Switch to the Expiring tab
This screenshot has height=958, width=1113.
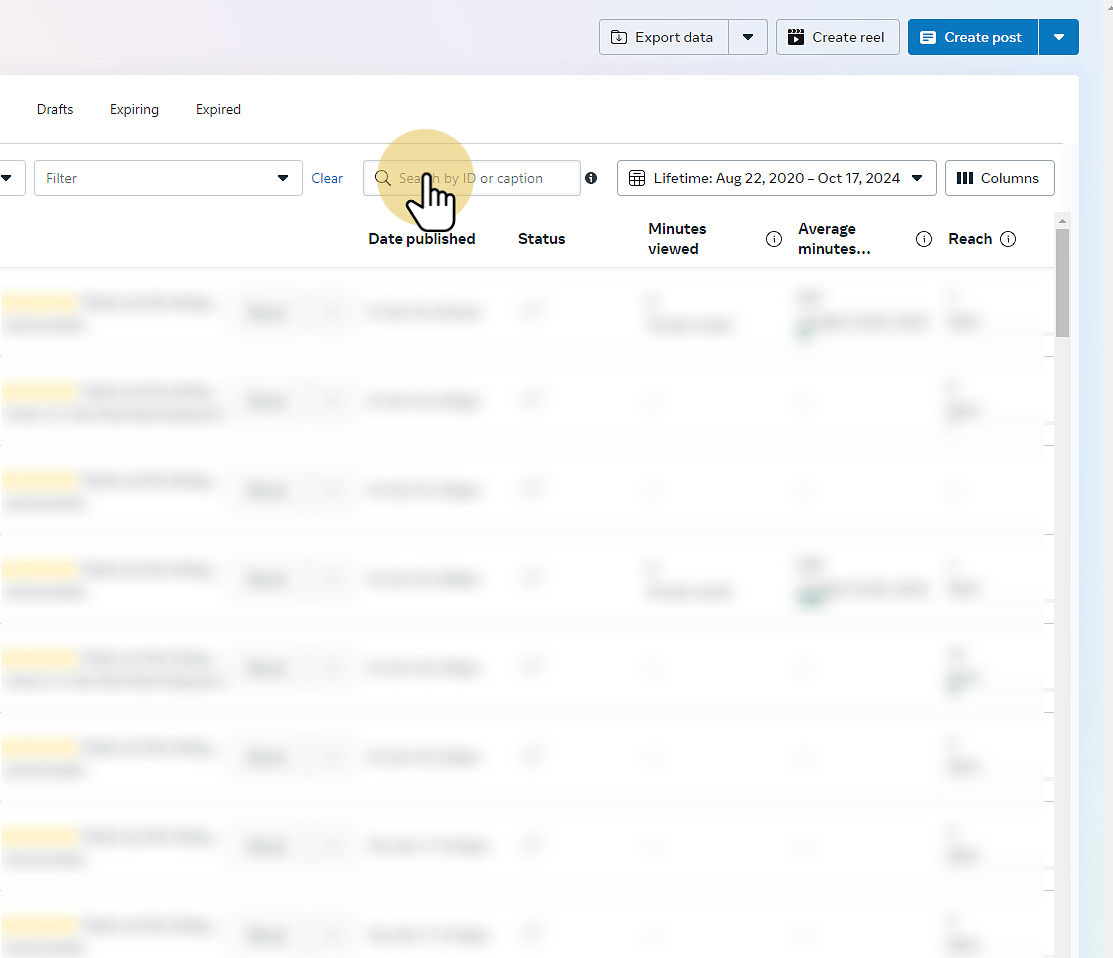coord(134,109)
